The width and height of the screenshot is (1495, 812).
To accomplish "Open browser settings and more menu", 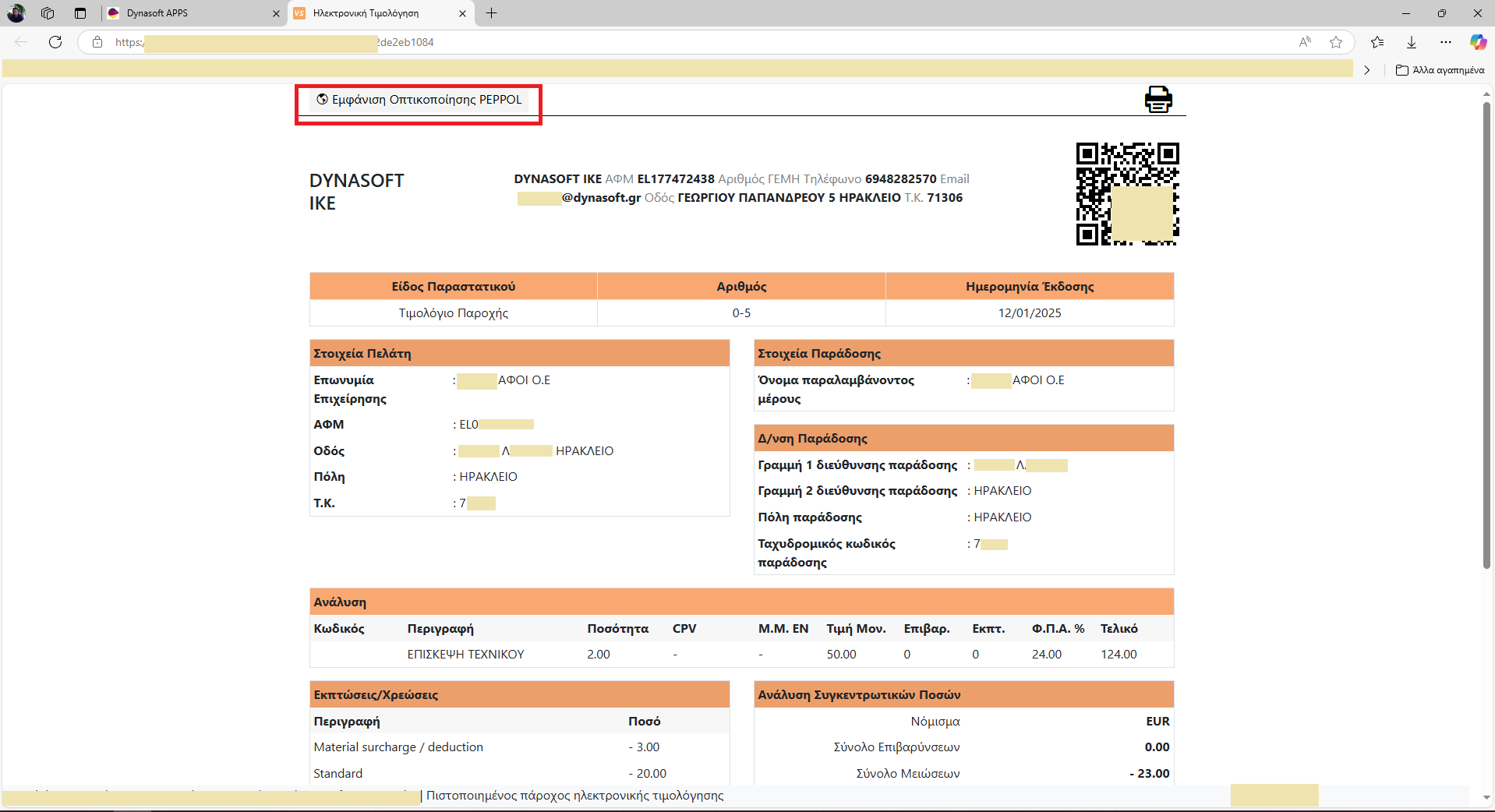I will 1446,42.
